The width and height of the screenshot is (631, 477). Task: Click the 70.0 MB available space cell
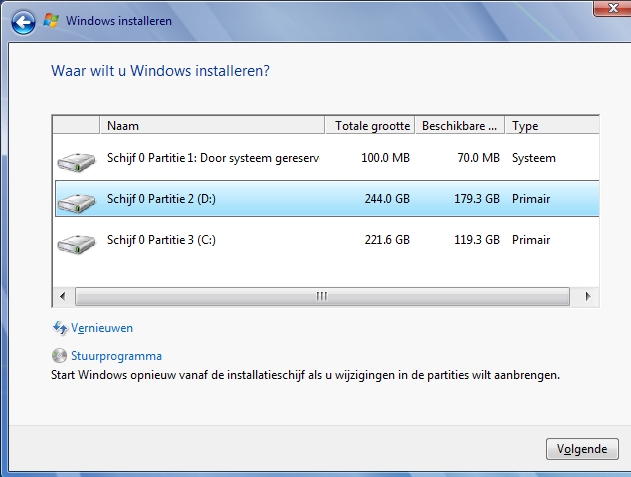click(x=478, y=158)
